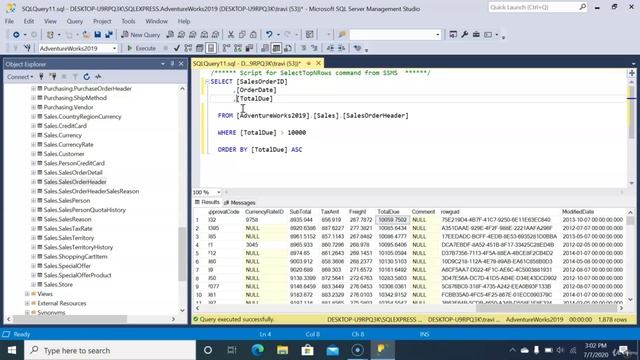Viewport: 640px width, 360px height.
Task: Open the Tools menu
Action: click(x=128, y=21)
